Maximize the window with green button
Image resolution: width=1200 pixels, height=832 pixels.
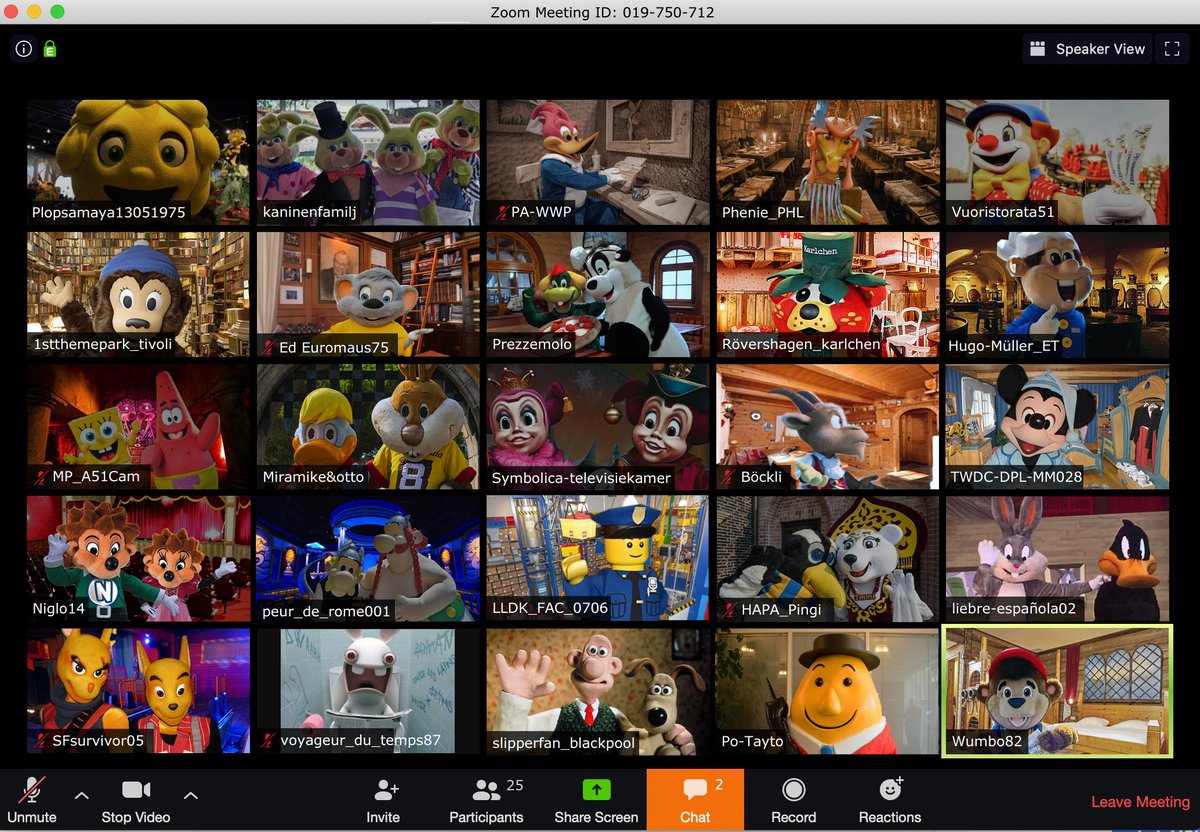point(57,12)
